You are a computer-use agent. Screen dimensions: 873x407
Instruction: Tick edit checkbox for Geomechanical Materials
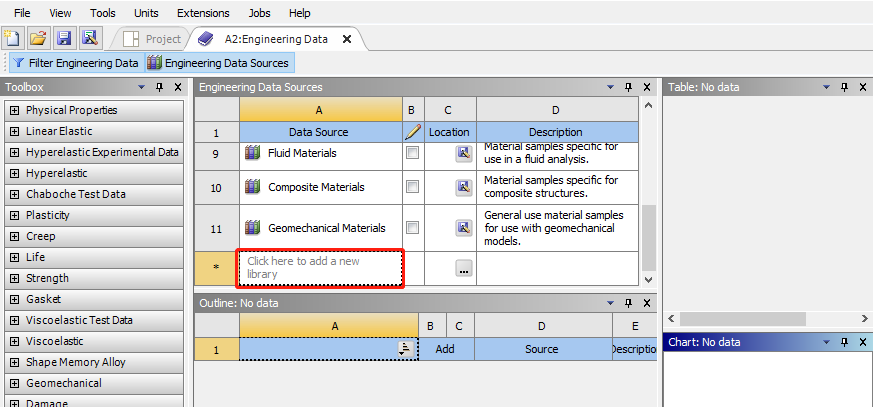point(412,228)
